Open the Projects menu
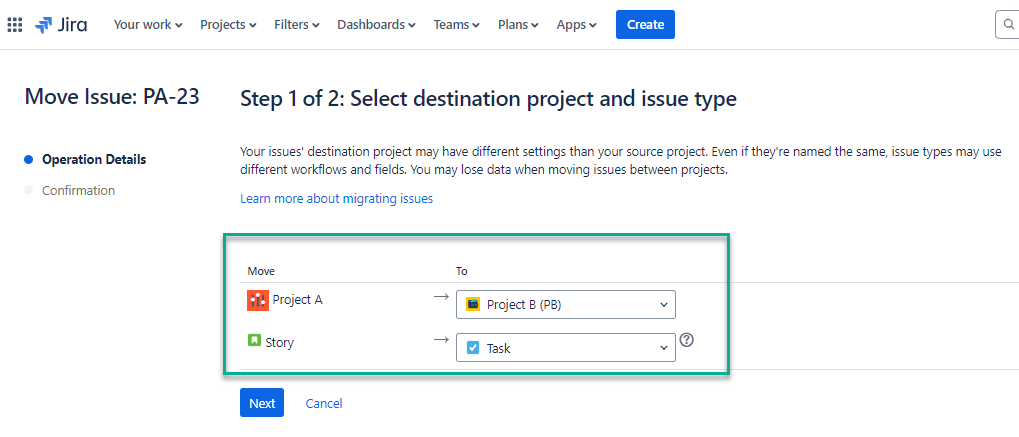 [x=228, y=25]
